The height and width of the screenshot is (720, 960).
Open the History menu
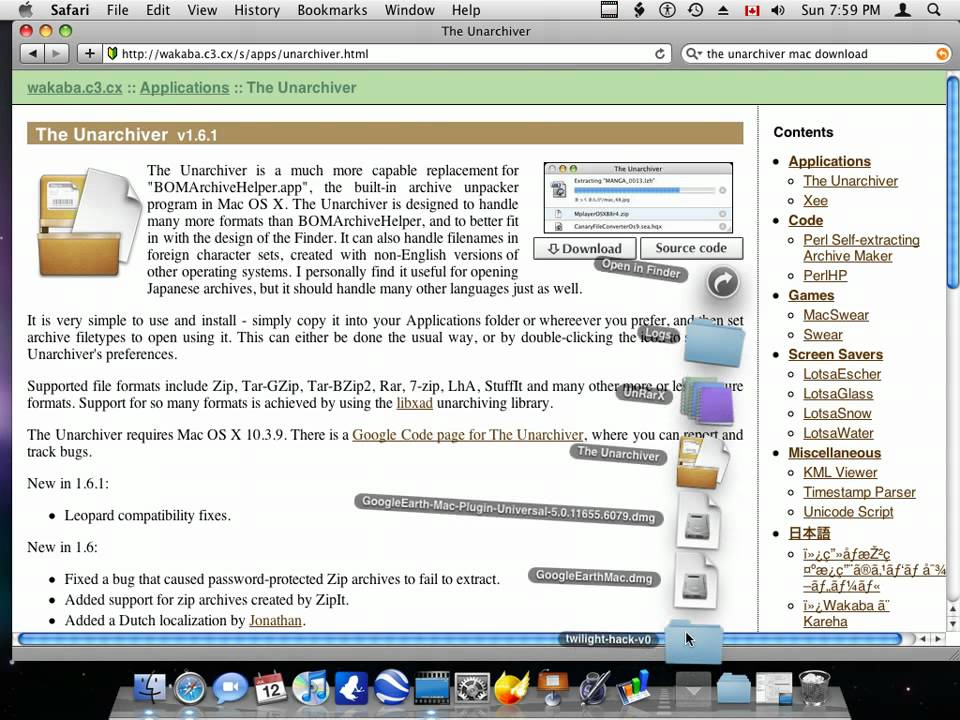coord(257,10)
